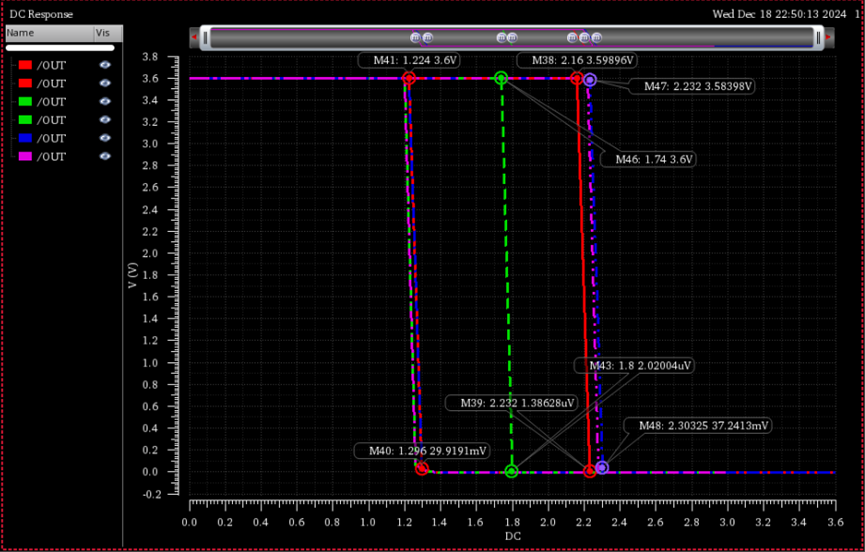The height and width of the screenshot is (552, 865).
Task: Click the Name column header
Action: [x=50, y=33]
